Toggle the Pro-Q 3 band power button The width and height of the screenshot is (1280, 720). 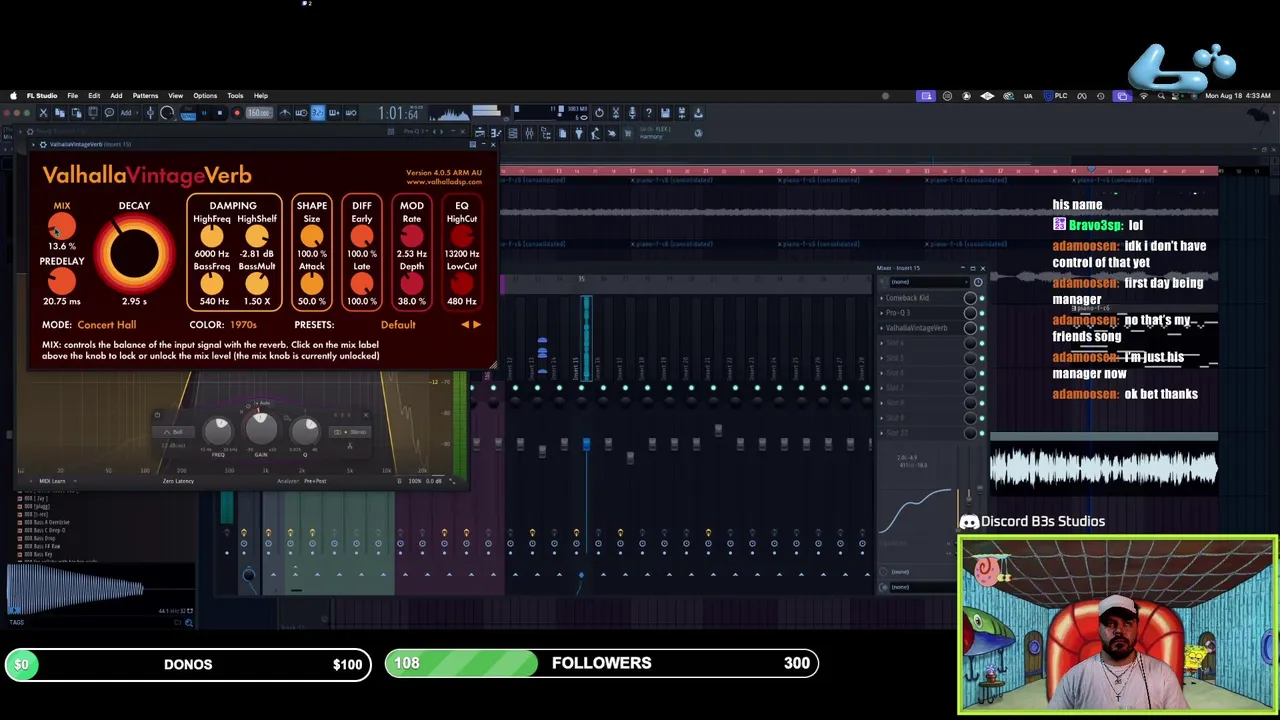click(x=157, y=415)
